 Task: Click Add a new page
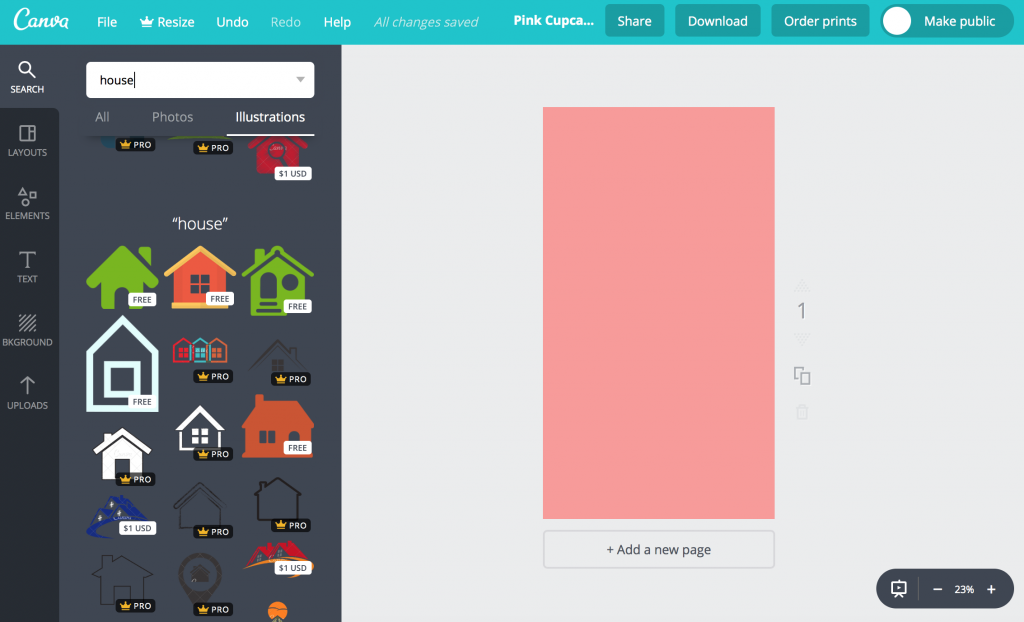coord(658,549)
